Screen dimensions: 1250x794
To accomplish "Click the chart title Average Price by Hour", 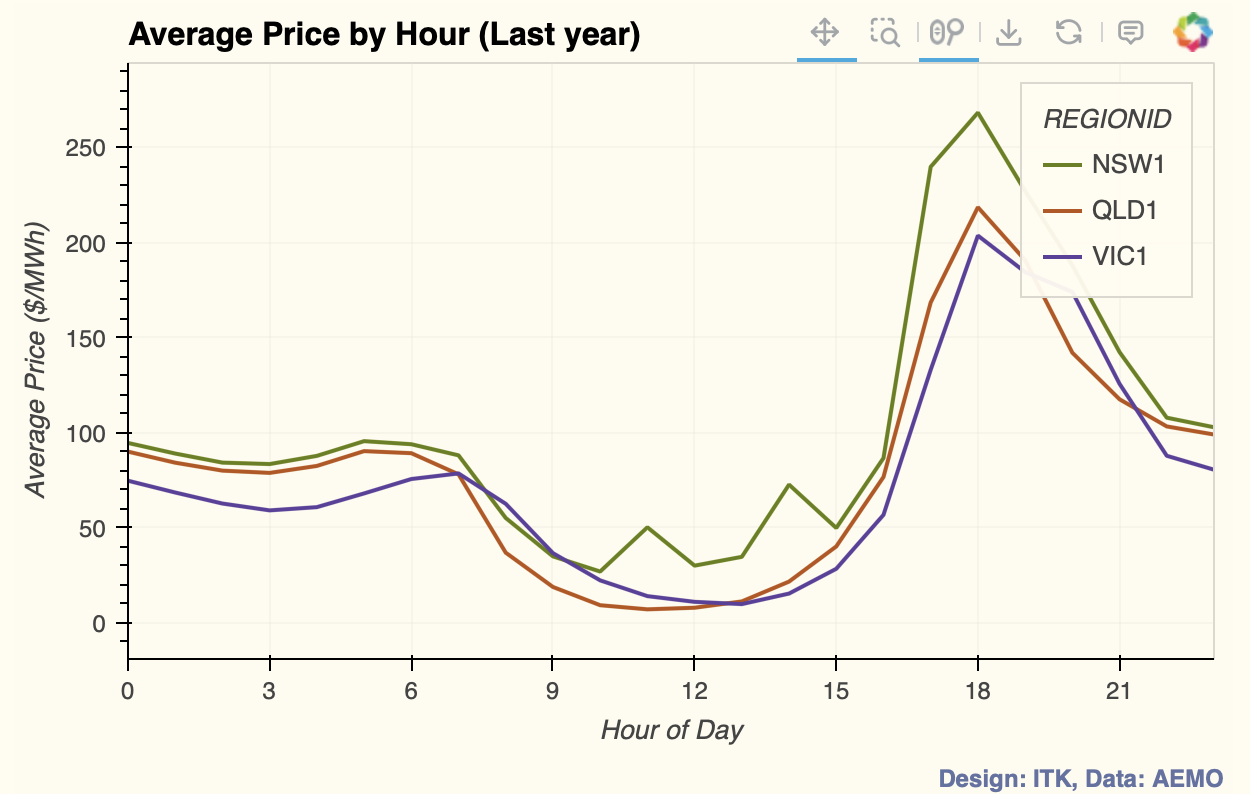I will pyautogui.click(x=384, y=35).
